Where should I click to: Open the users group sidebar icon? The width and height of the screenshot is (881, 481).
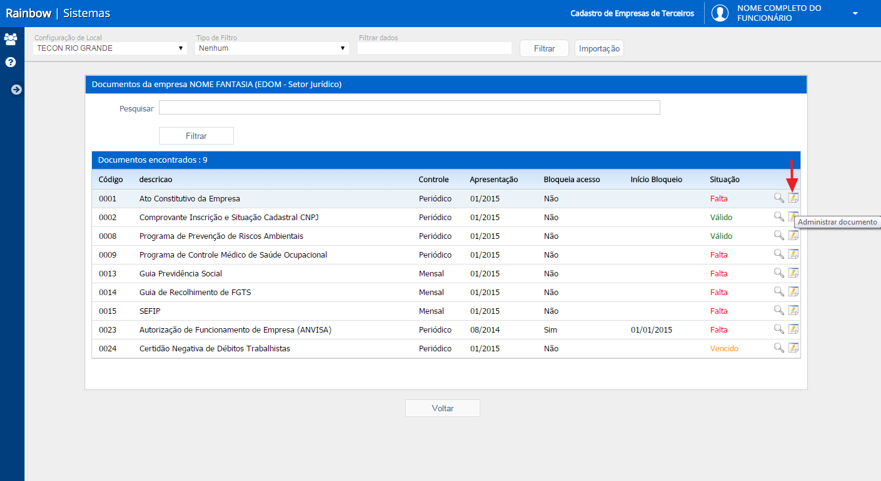pyautogui.click(x=10, y=39)
